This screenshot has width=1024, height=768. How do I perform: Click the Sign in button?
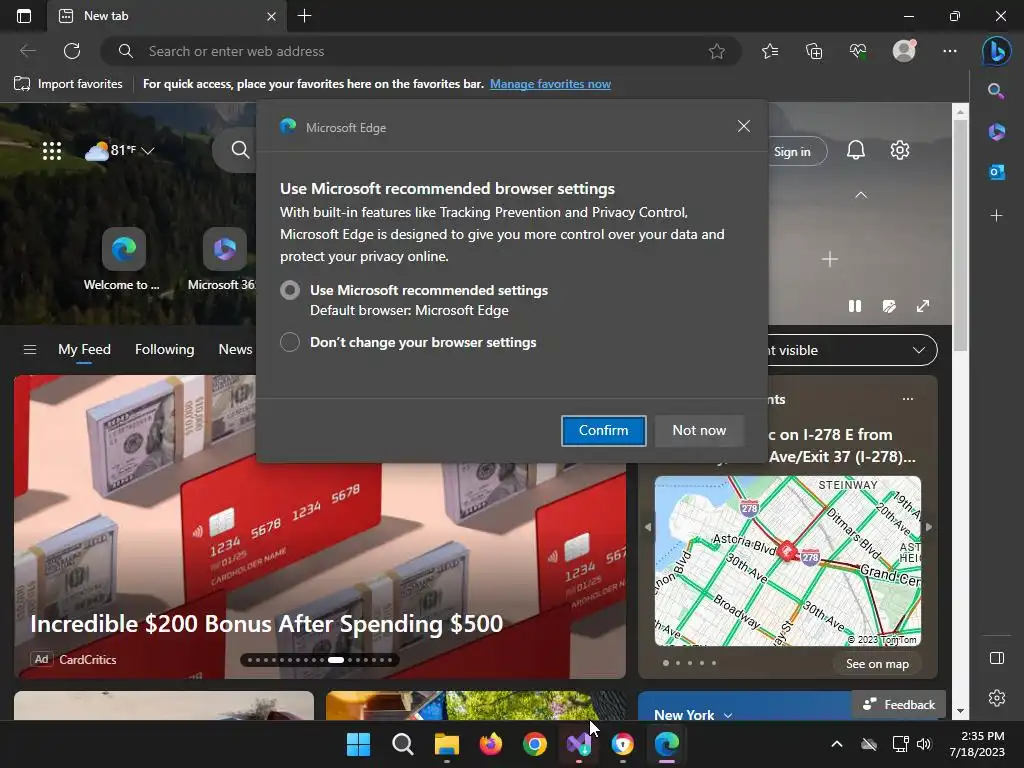(x=792, y=152)
